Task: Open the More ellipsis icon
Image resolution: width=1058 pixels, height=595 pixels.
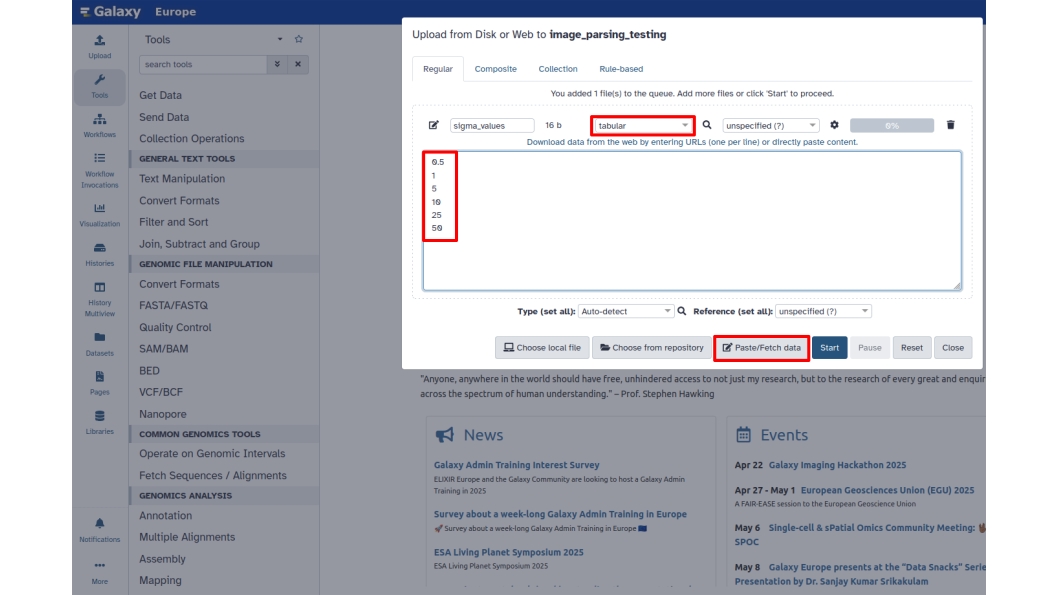Action: pyautogui.click(x=99, y=565)
